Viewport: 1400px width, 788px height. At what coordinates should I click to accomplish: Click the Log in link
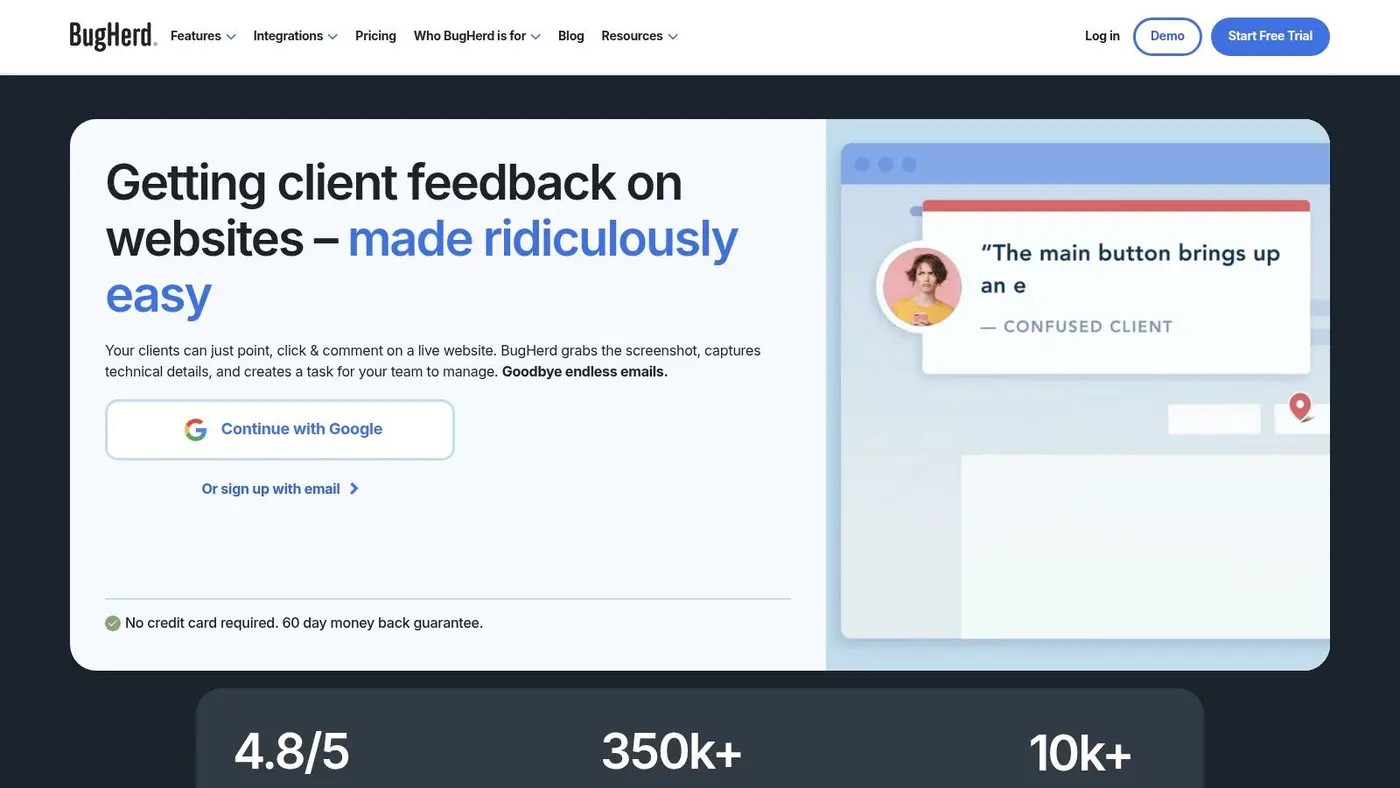(1102, 36)
